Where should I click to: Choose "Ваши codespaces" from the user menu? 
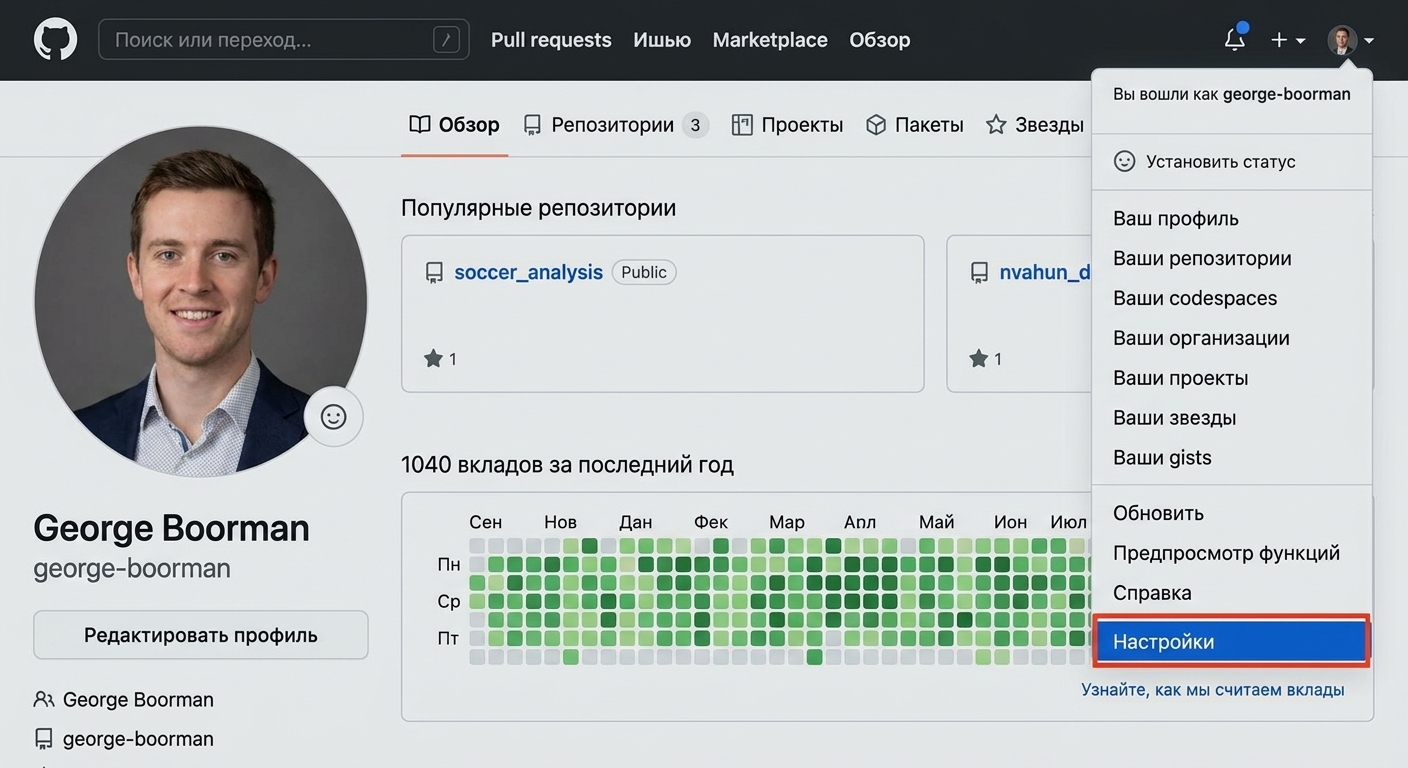pyautogui.click(x=1232, y=298)
